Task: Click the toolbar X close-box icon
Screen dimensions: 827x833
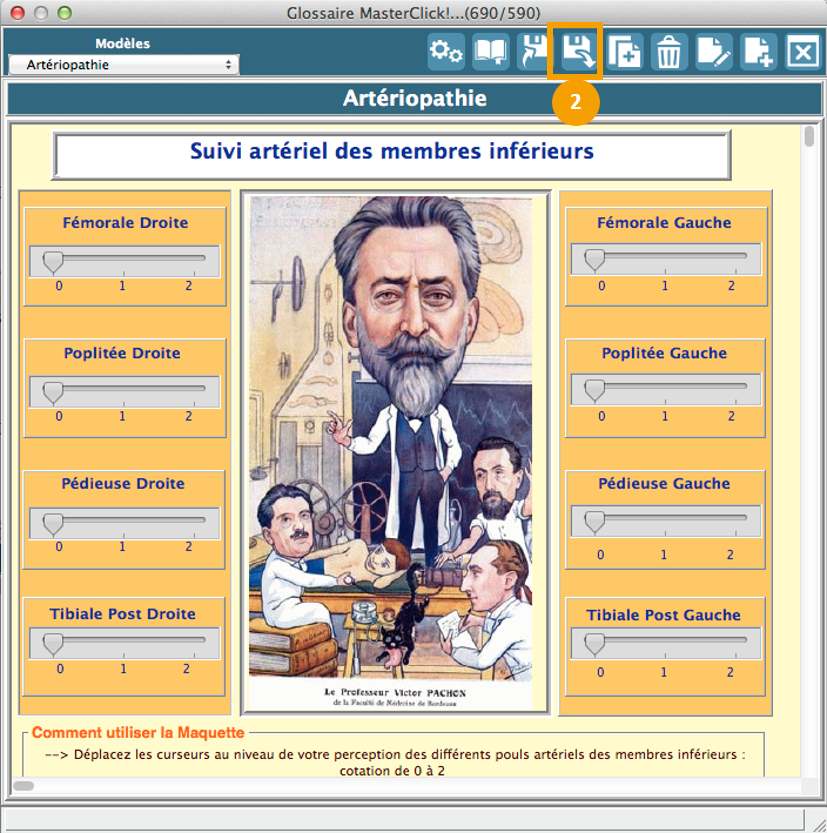Action: 802,52
